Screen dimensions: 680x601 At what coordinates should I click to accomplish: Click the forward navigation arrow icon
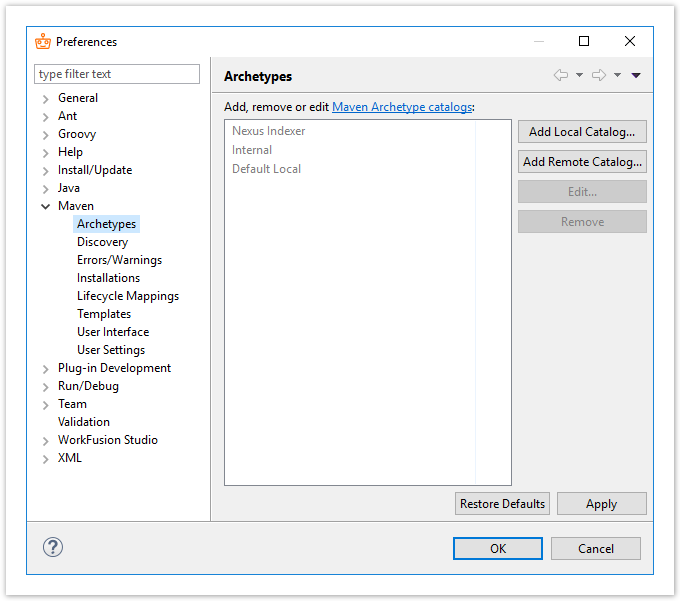[x=599, y=75]
